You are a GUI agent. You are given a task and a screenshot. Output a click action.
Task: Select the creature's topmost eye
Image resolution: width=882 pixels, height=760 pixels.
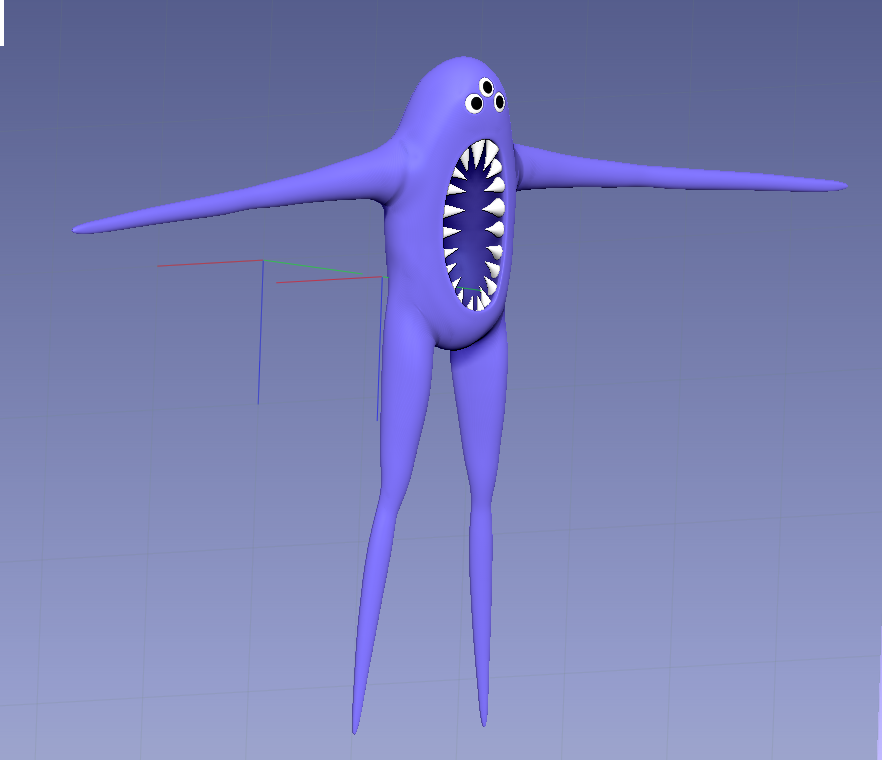coord(487,87)
